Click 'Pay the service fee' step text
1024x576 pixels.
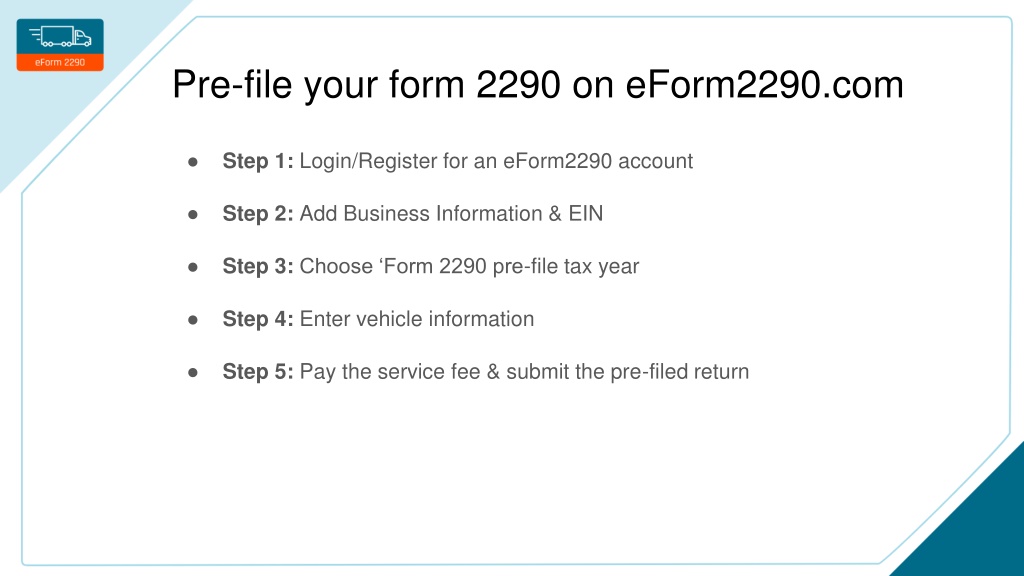(x=390, y=372)
